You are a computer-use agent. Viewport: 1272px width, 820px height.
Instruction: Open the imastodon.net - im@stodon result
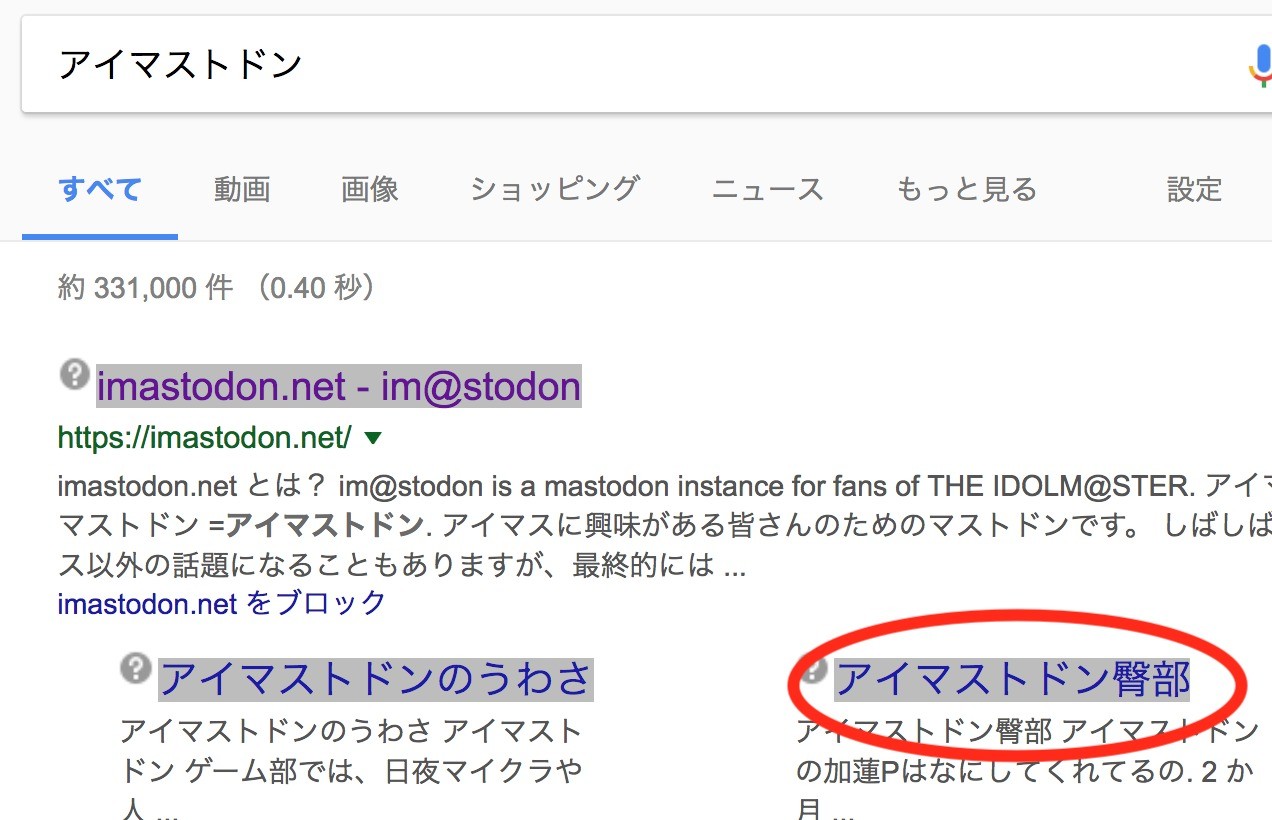[x=338, y=386]
